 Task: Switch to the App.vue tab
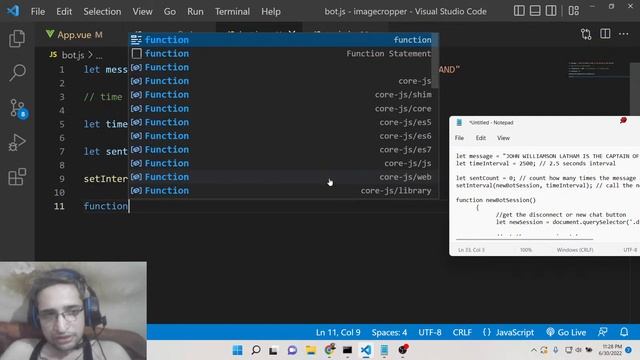click(74, 35)
